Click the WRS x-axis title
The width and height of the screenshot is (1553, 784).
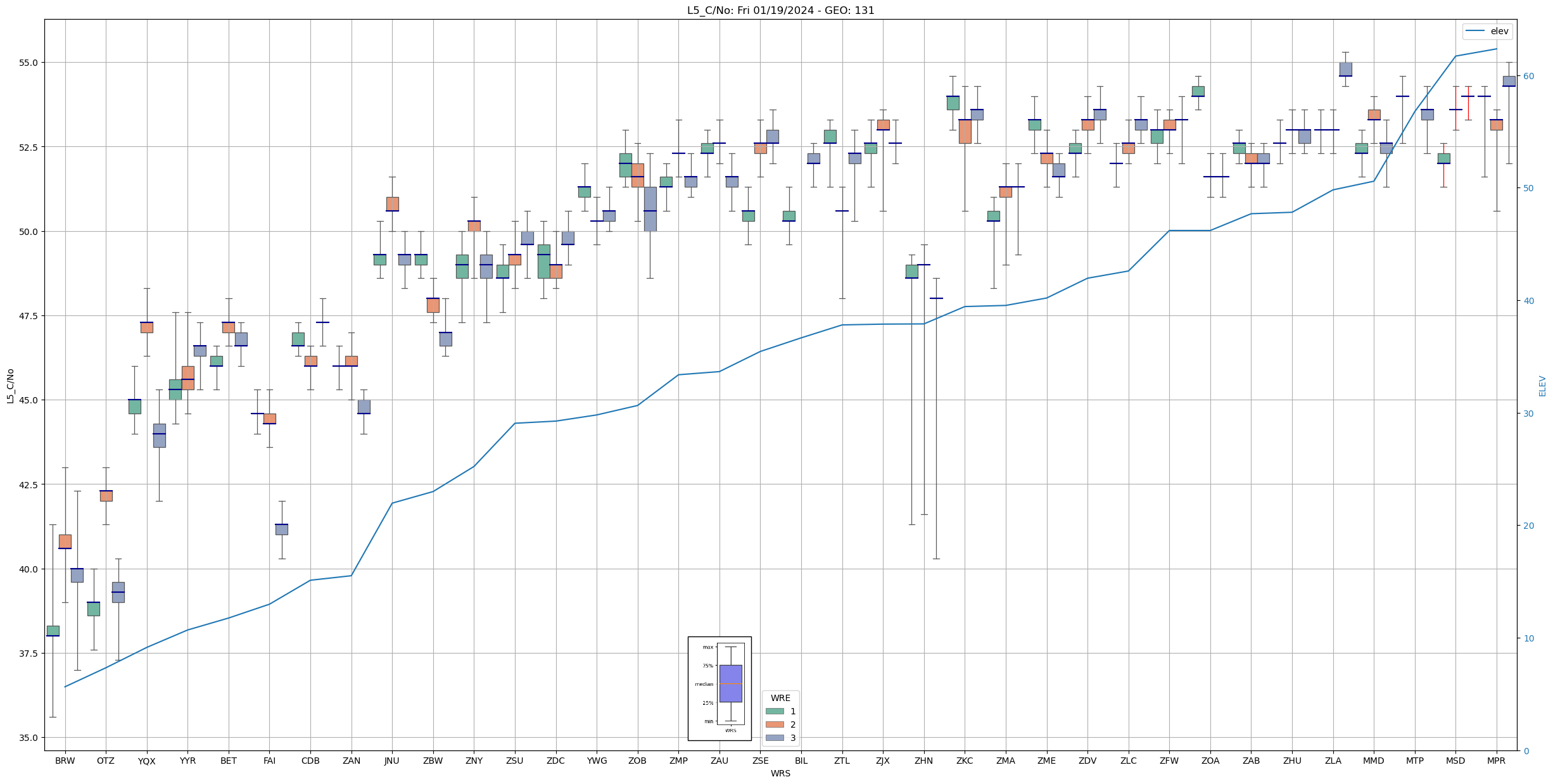tap(780, 773)
